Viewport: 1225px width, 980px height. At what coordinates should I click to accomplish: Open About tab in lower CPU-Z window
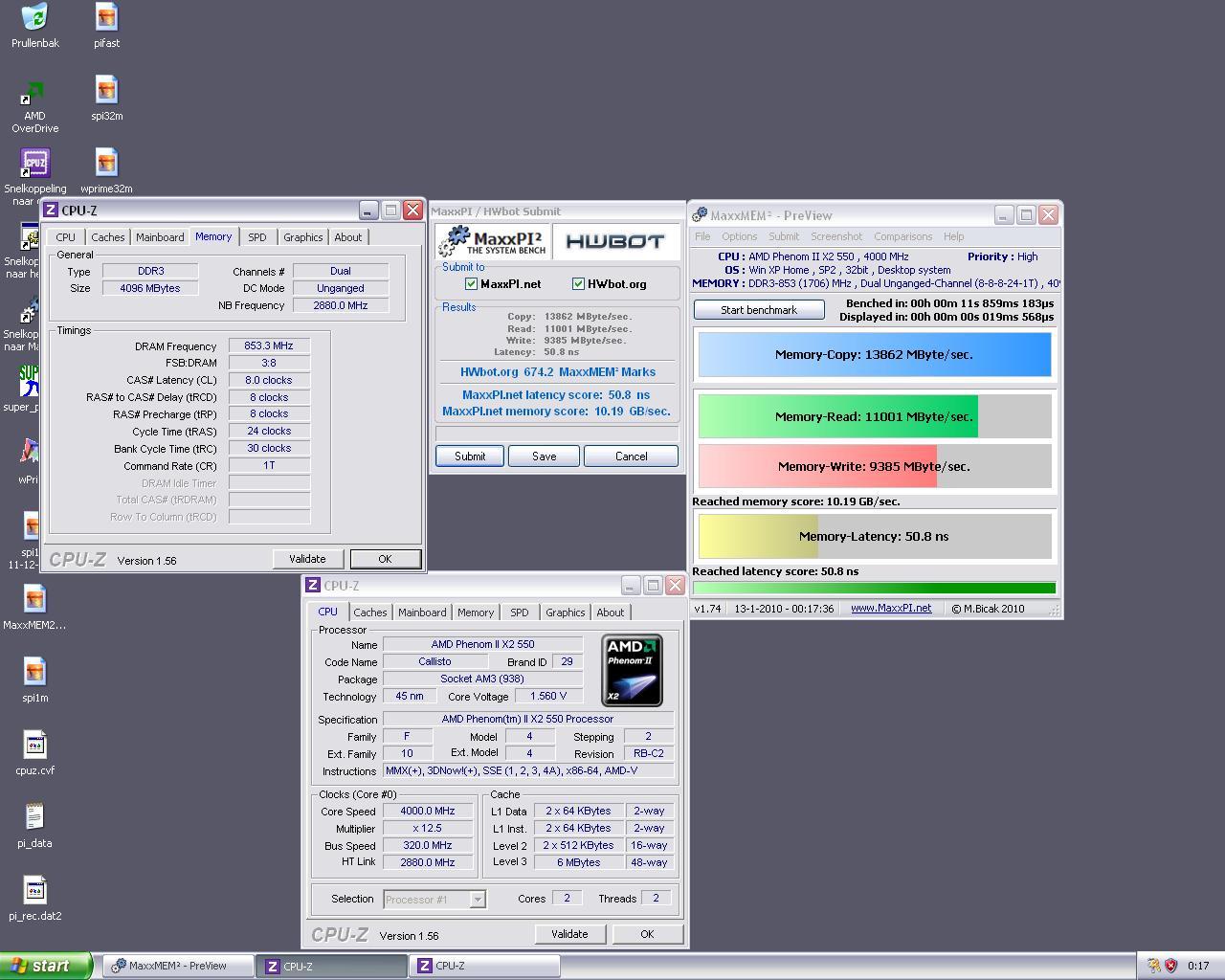[611, 612]
